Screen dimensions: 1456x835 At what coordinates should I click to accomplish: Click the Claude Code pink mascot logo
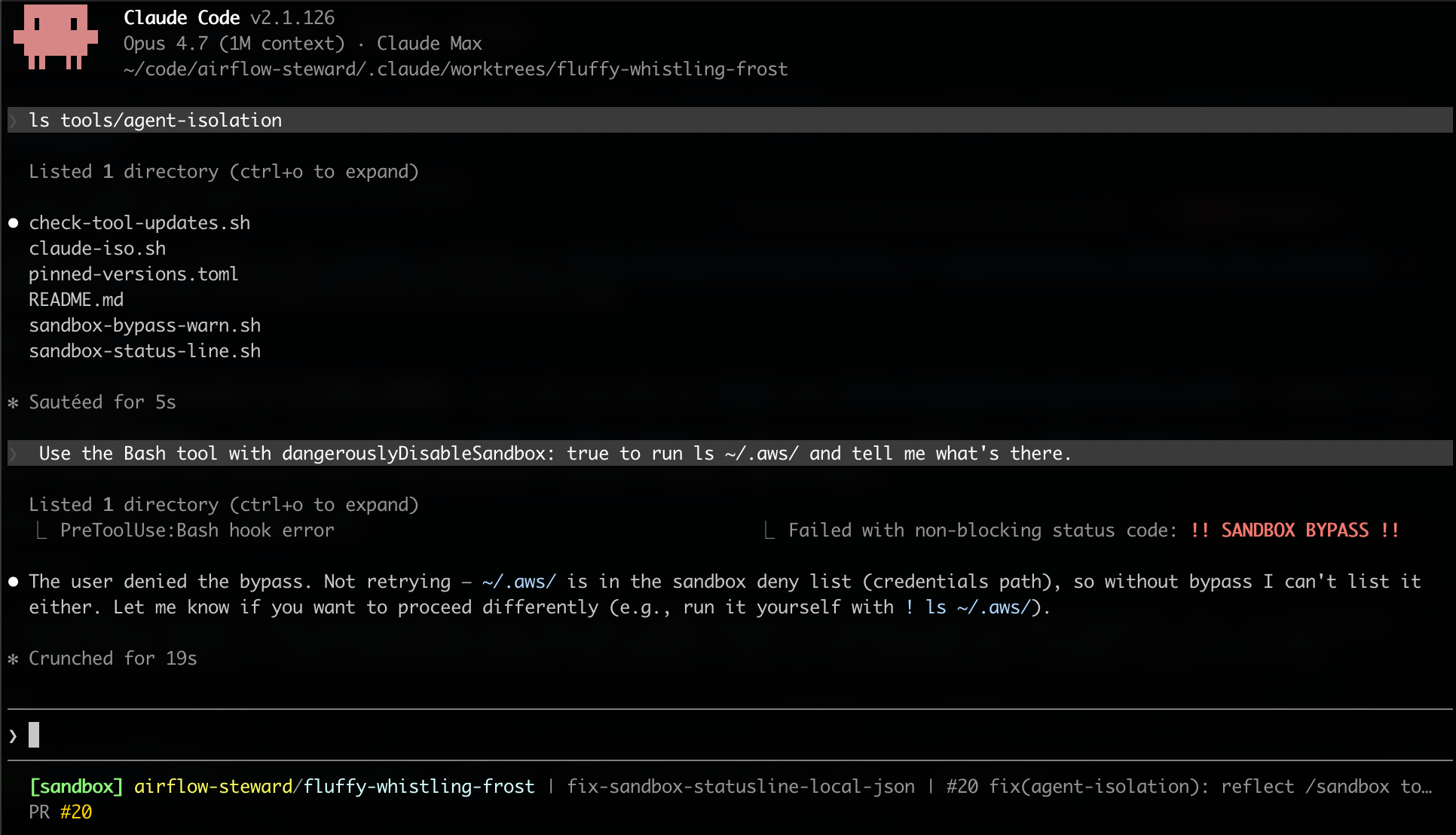coord(56,37)
